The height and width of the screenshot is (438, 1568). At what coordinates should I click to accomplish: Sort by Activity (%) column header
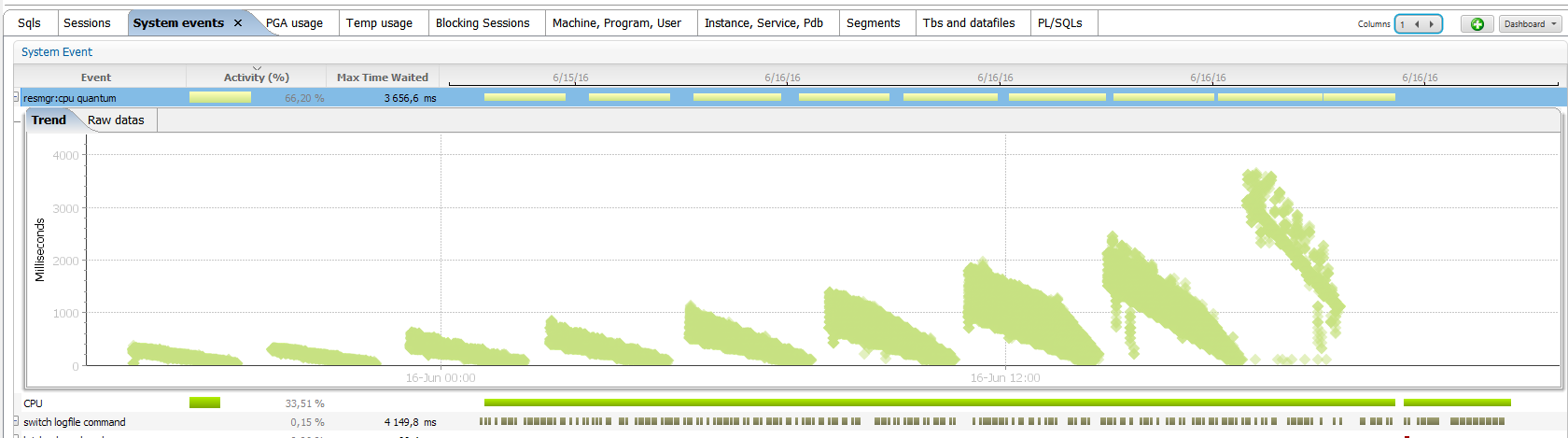[x=256, y=78]
